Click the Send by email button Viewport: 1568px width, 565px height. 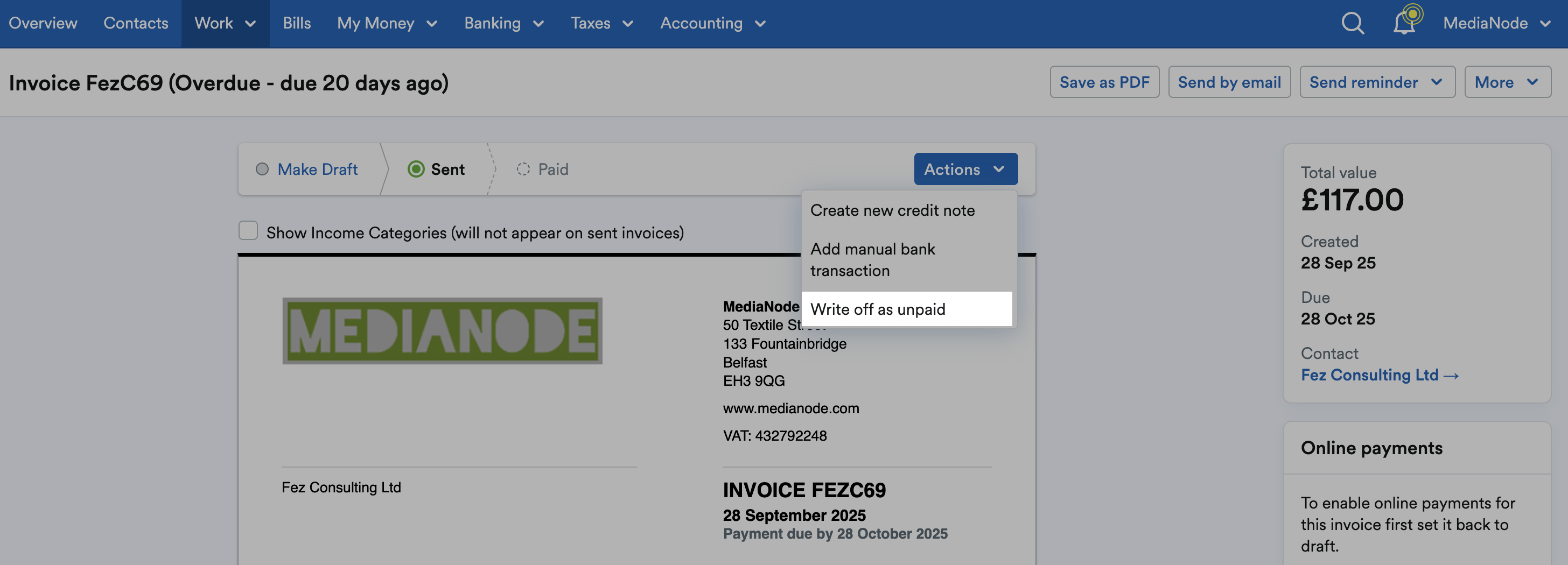[x=1229, y=82]
